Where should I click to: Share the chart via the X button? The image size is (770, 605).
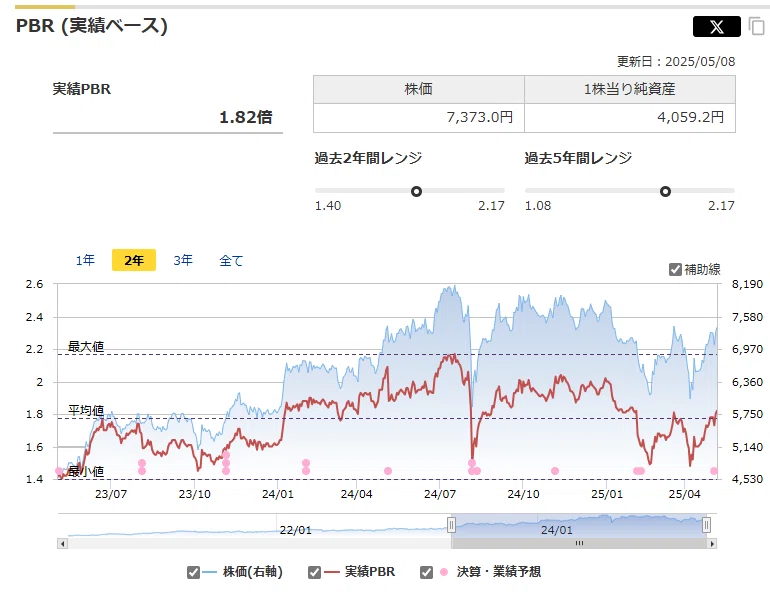click(x=716, y=27)
